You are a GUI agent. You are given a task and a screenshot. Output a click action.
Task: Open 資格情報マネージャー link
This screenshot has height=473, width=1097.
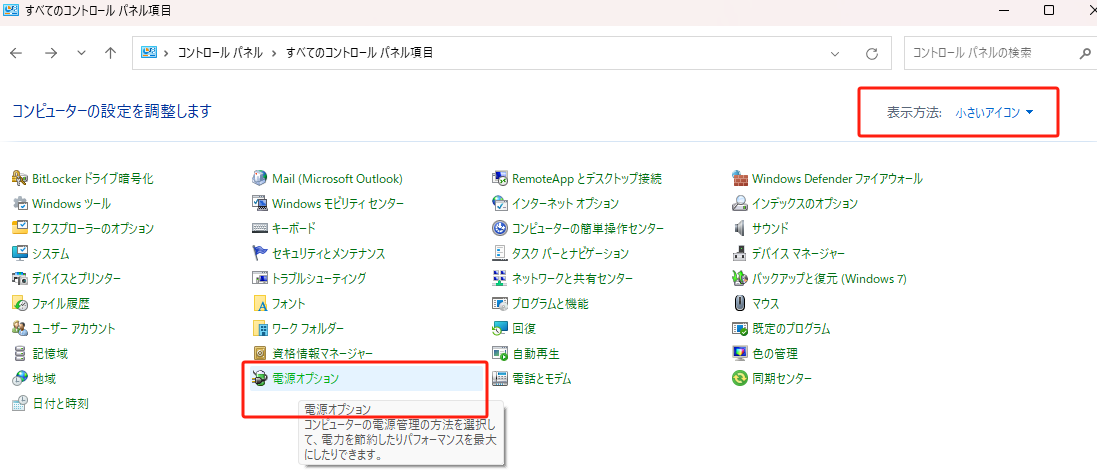323,353
